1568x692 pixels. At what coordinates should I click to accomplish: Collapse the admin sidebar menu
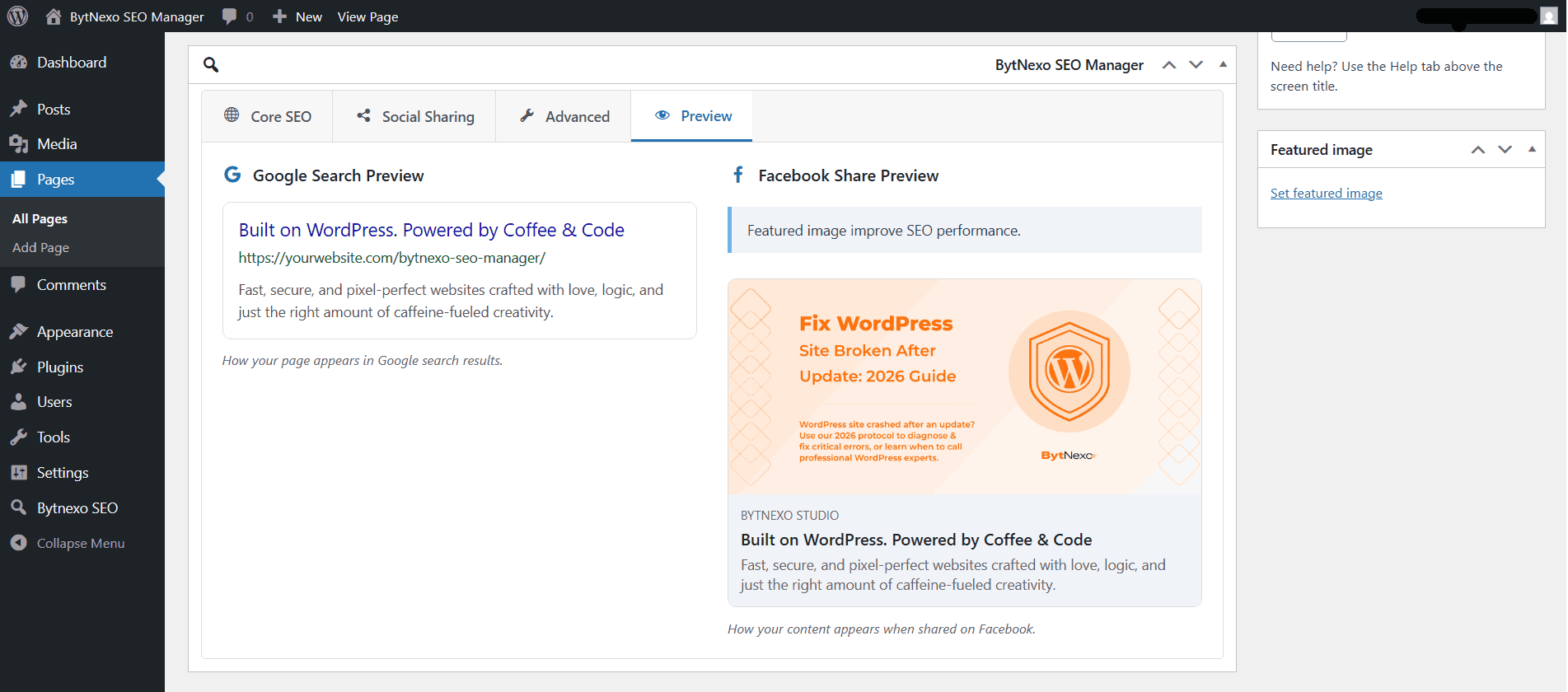coord(80,544)
